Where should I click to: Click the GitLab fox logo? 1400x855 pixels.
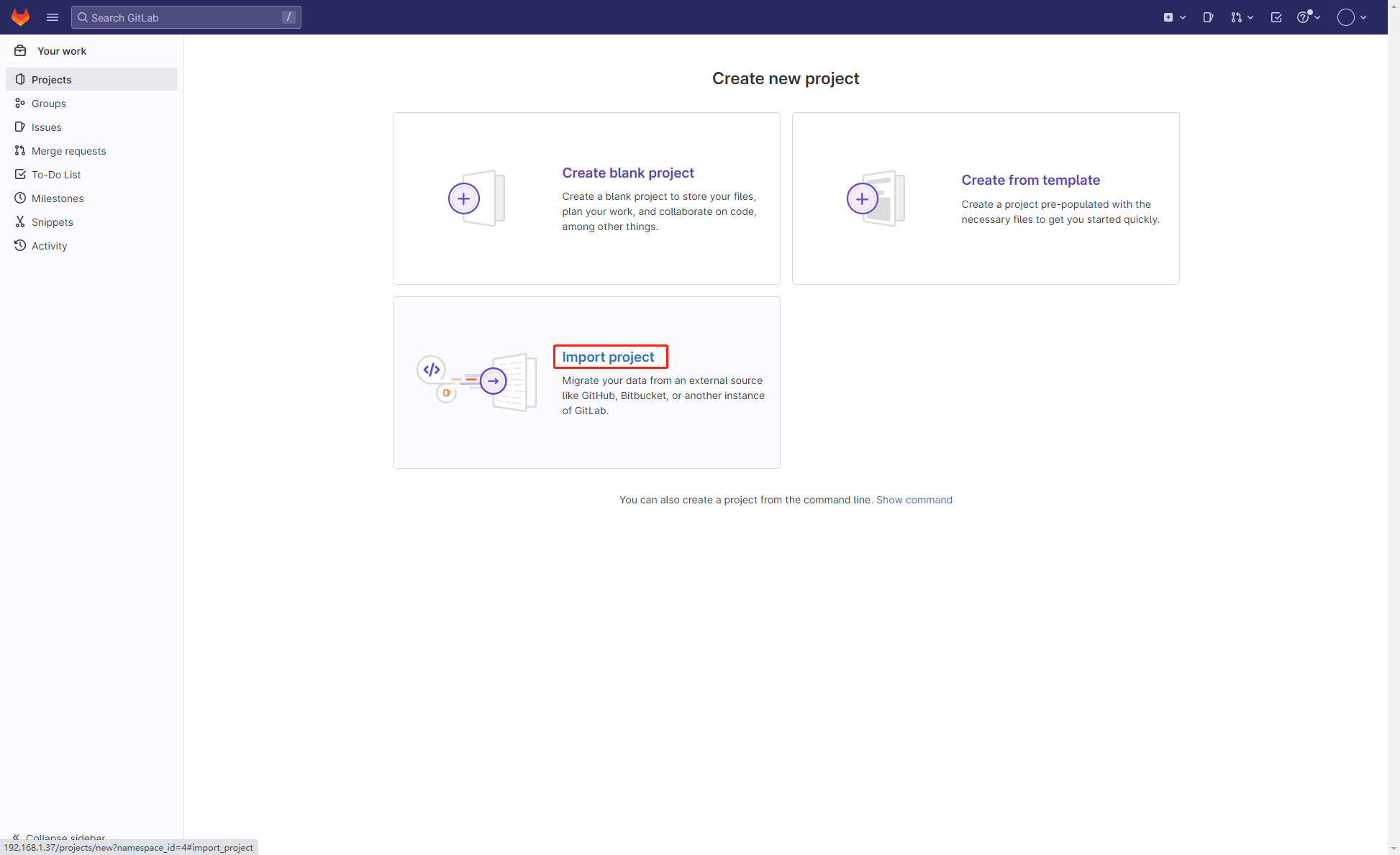(20, 17)
